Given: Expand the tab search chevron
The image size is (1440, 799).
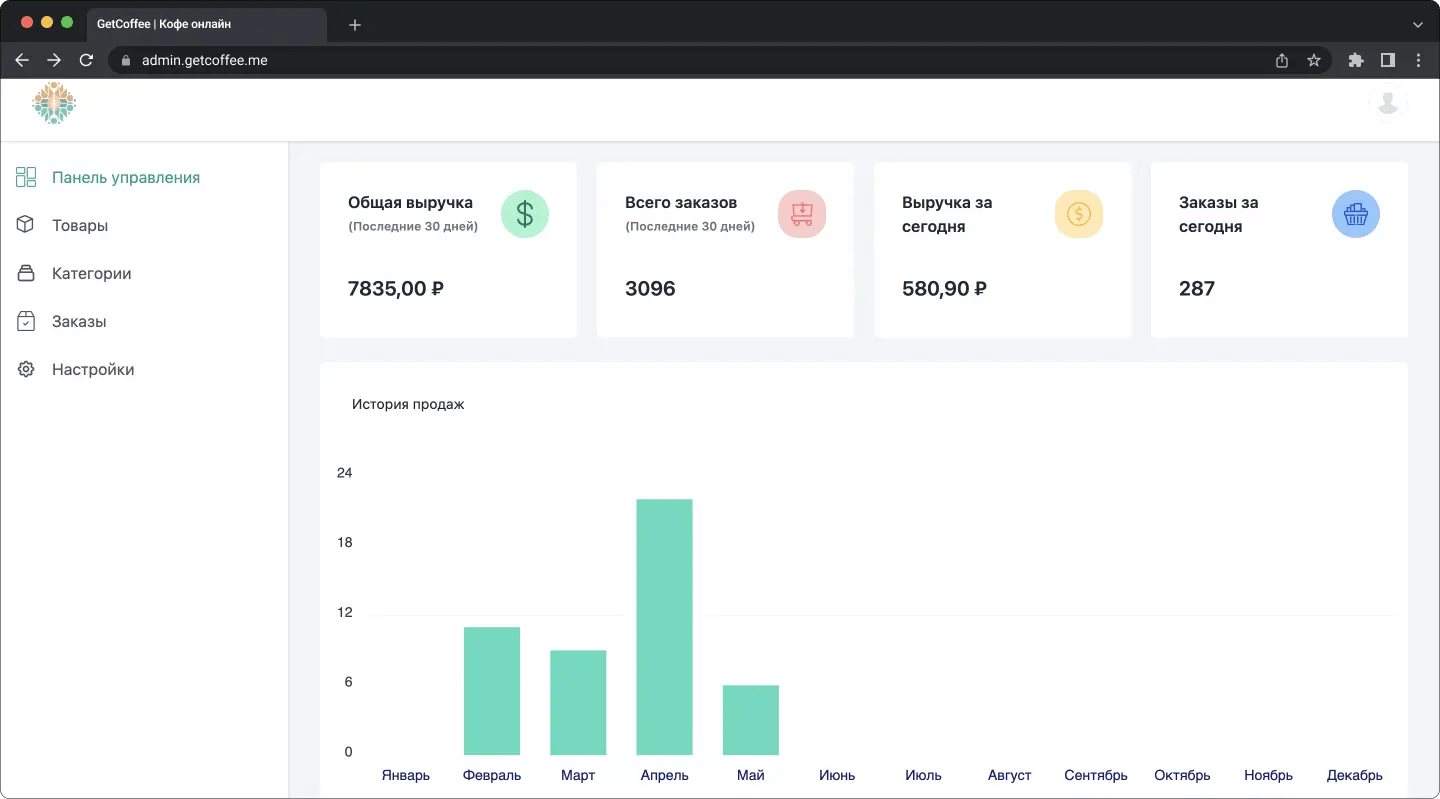Looking at the screenshot, I should (x=1418, y=24).
